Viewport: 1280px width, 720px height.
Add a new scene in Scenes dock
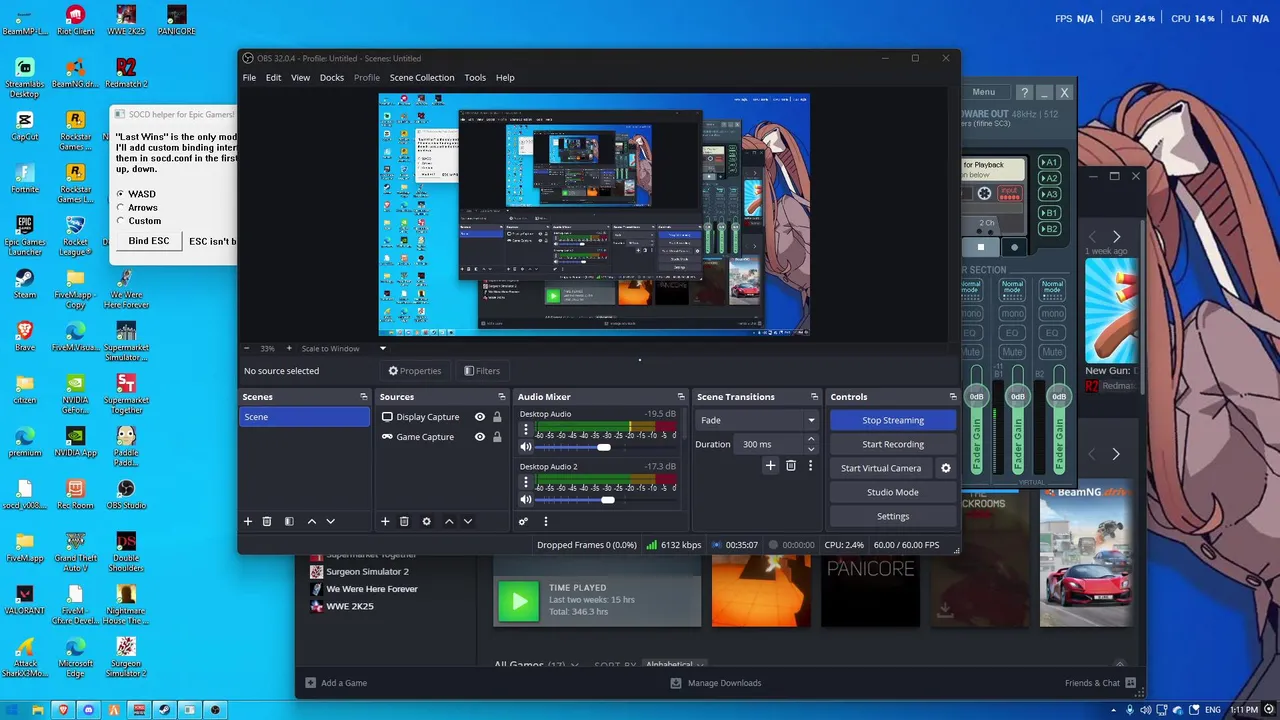click(248, 521)
